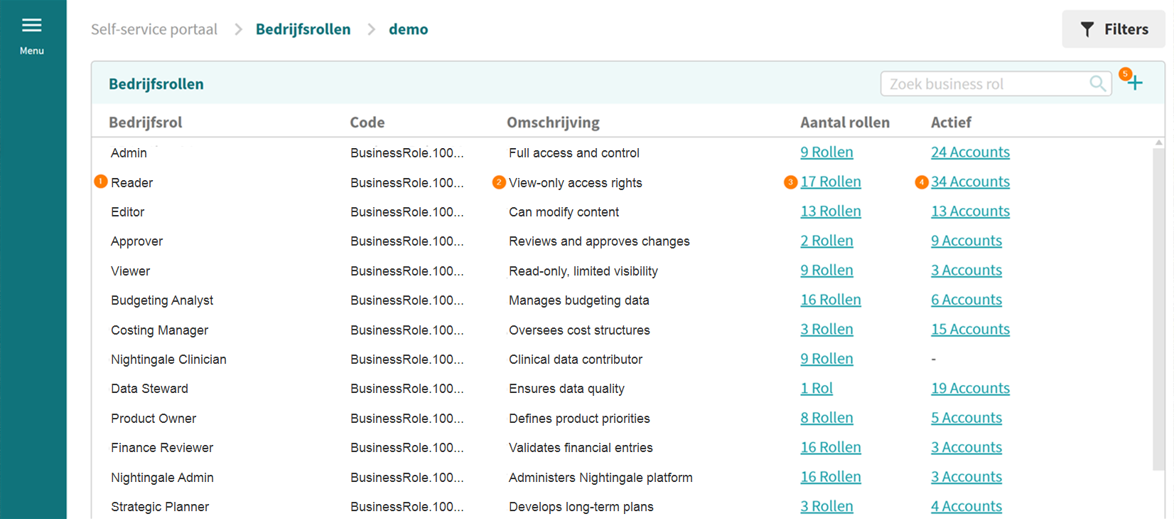Open the hamburger Menu icon
The image size is (1174, 519).
pyautogui.click(x=32, y=26)
